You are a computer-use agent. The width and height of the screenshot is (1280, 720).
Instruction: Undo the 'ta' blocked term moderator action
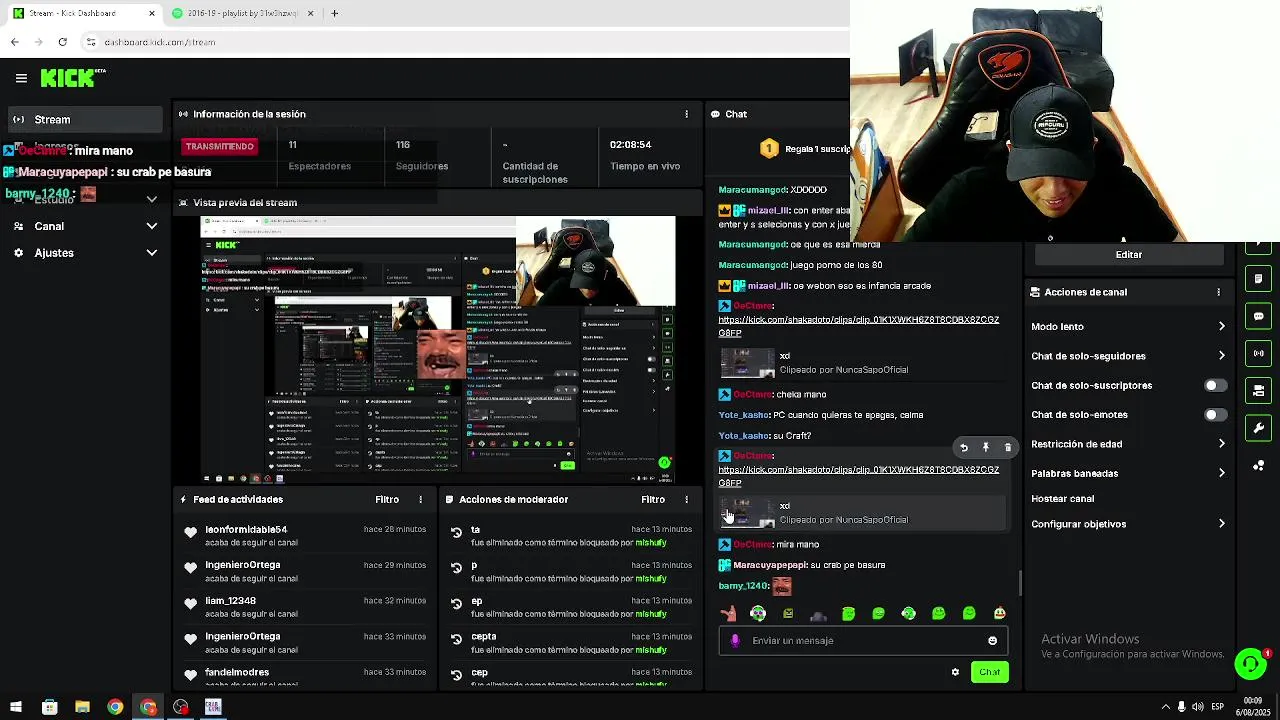[x=457, y=533]
